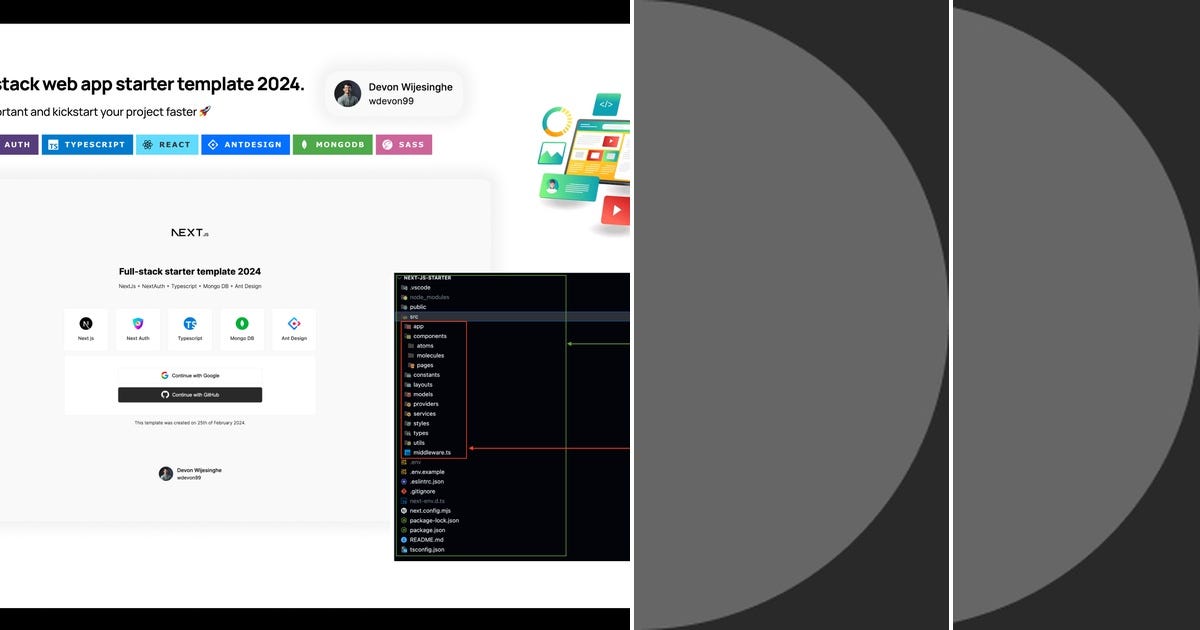Click the Google logo on the sign-in button
Screen dimensions: 1200x630
tap(164, 375)
